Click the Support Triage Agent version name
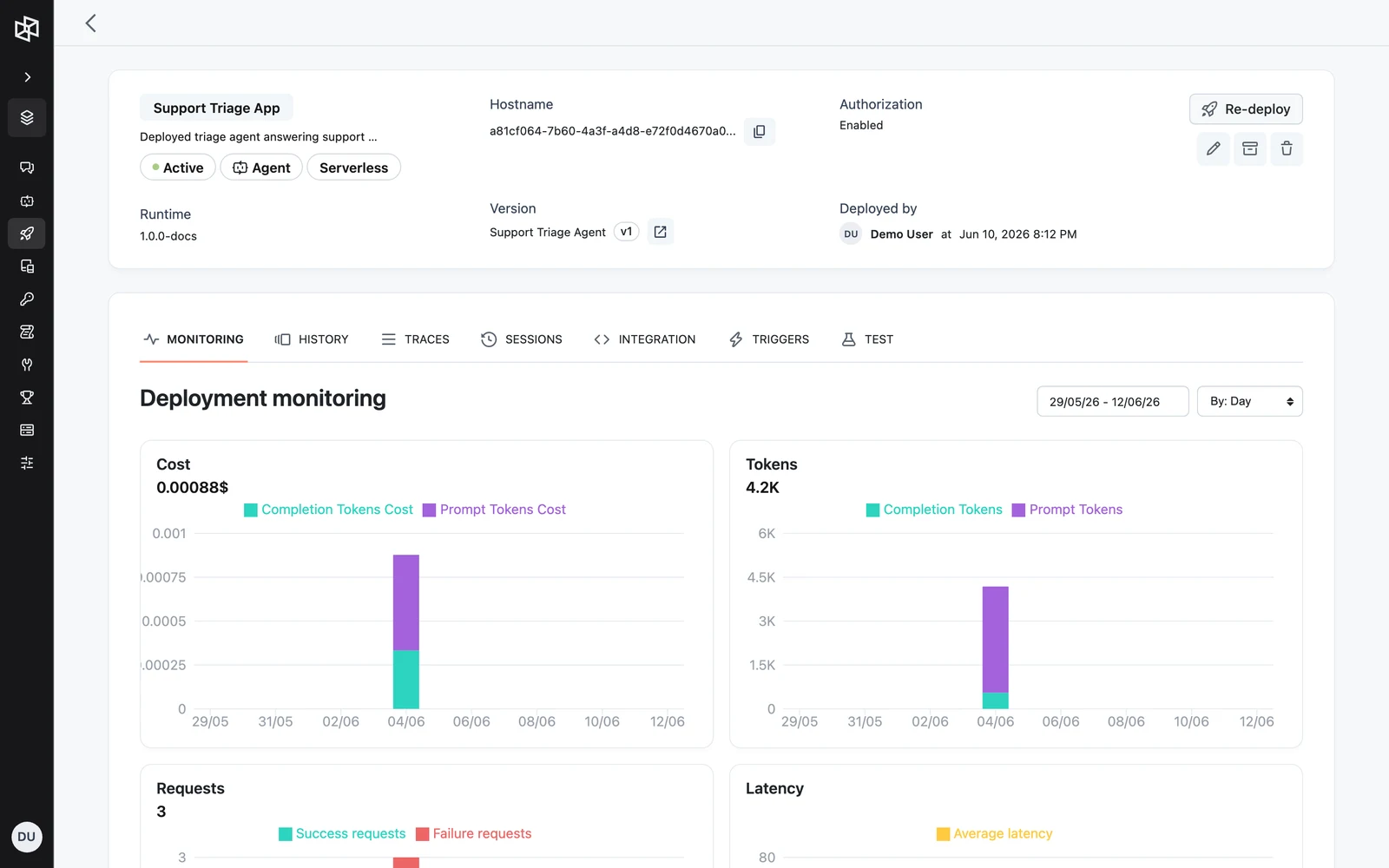This screenshot has height=868, width=1389. coord(548,232)
